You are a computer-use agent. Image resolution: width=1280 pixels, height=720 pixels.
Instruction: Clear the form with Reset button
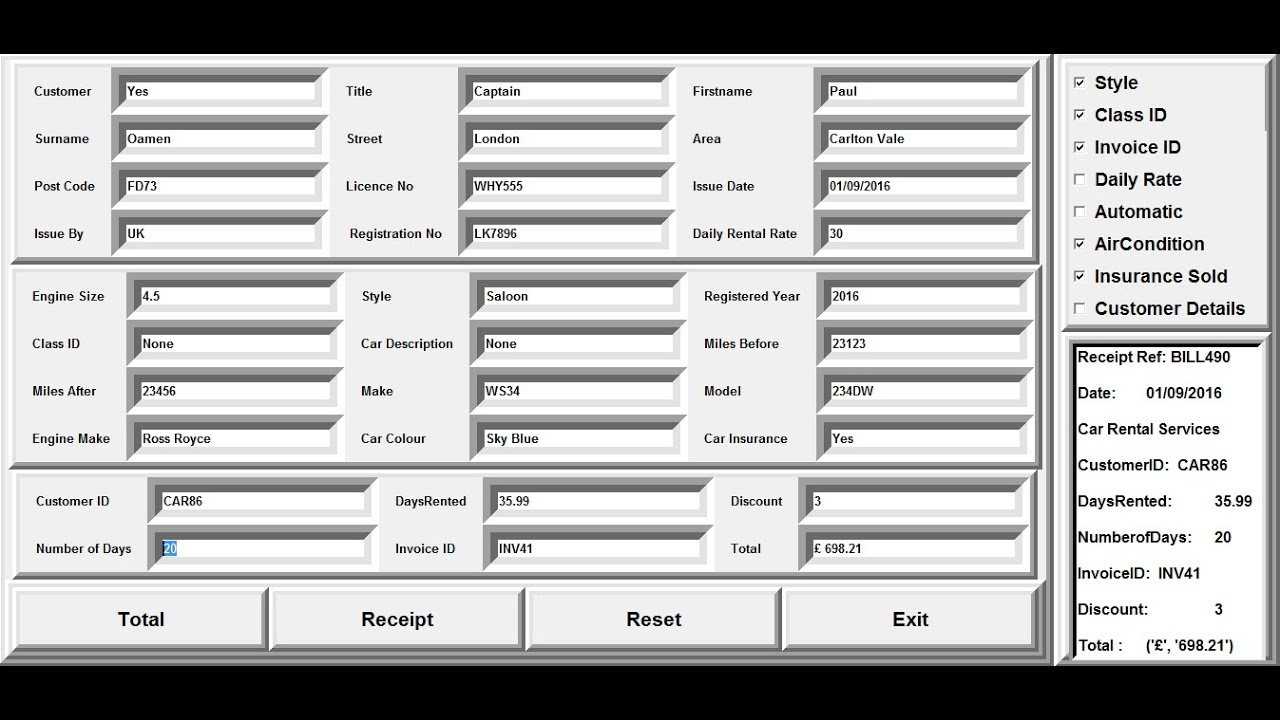pyautogui.click(x=654, y=619)
